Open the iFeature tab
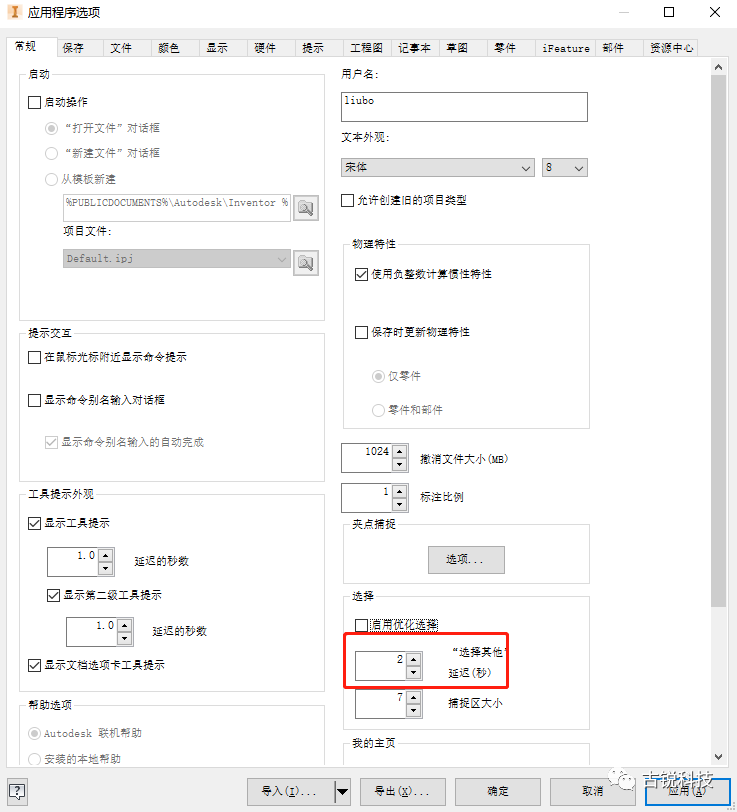The image size is (737, 812). (566, 48)
